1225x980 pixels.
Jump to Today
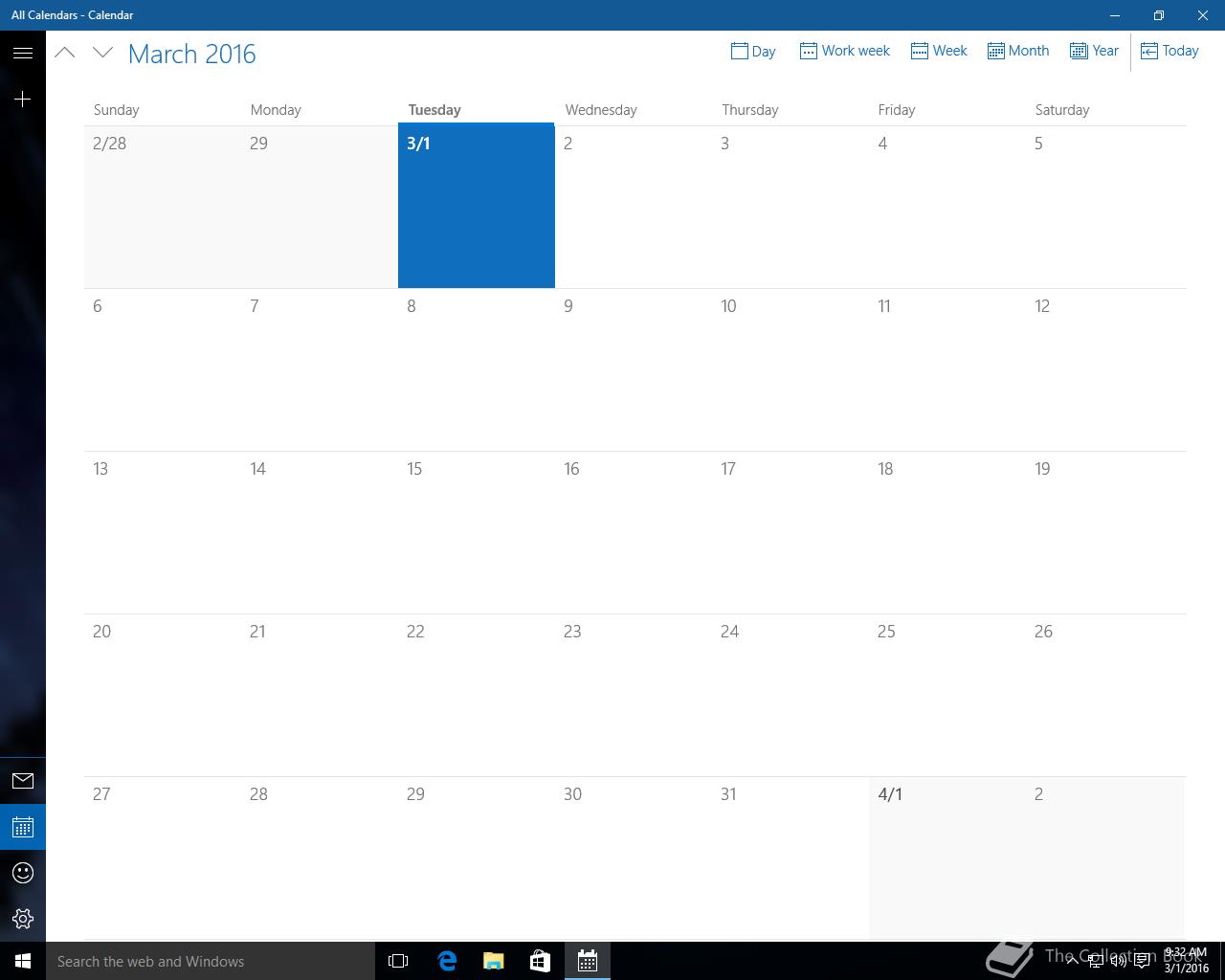(x=1169, y=51)
